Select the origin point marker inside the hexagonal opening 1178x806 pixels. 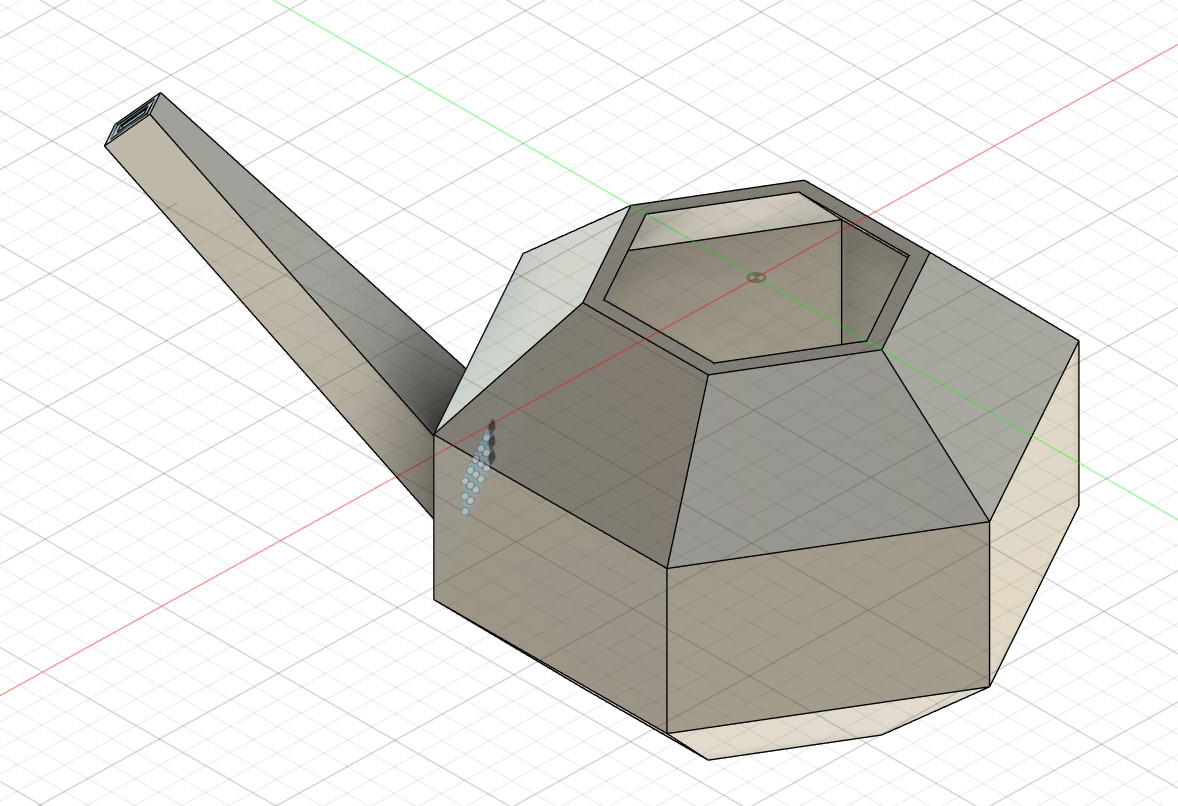coord(757,277)
